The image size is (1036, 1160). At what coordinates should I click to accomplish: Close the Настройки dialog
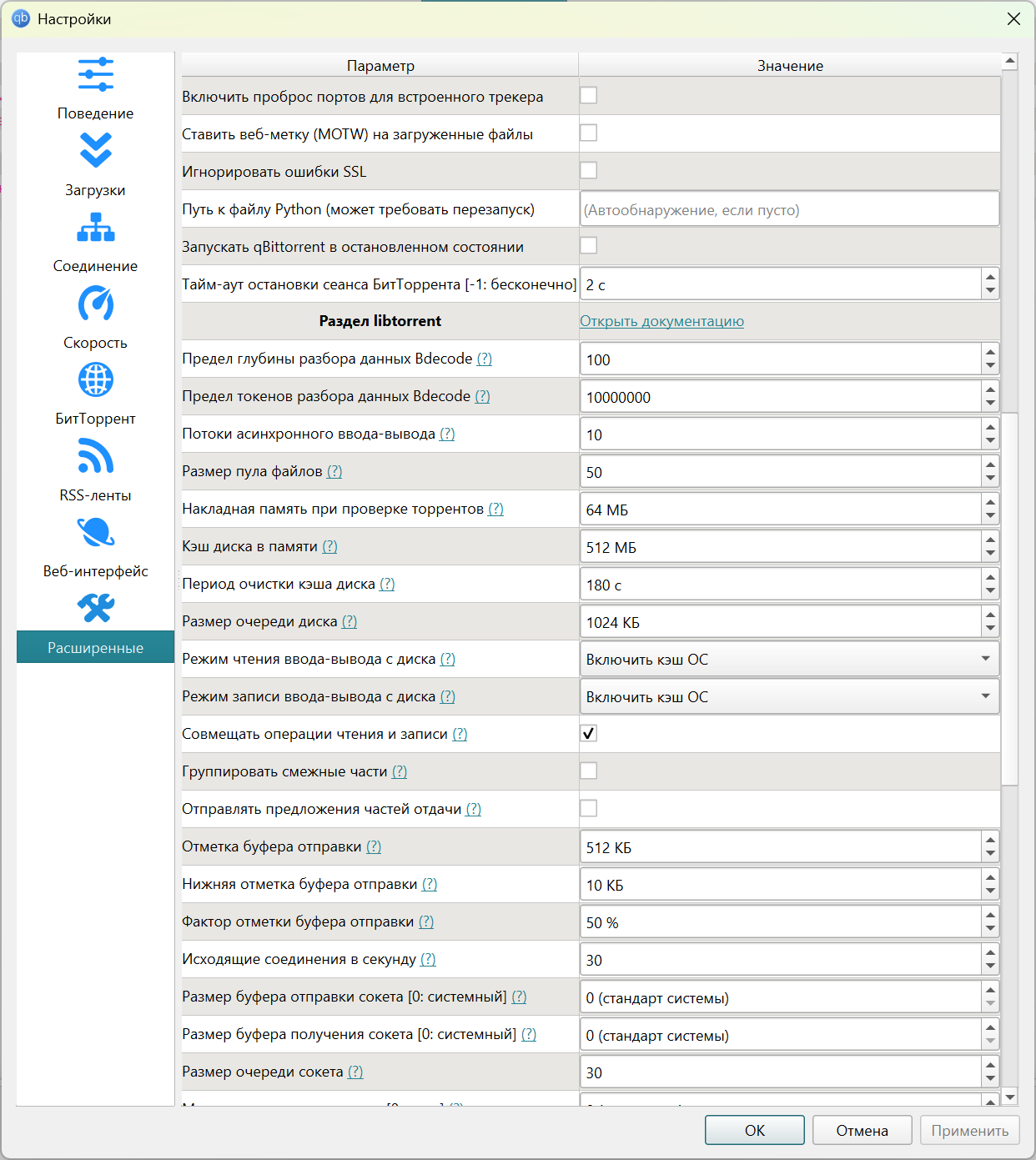pos(1013,18)
